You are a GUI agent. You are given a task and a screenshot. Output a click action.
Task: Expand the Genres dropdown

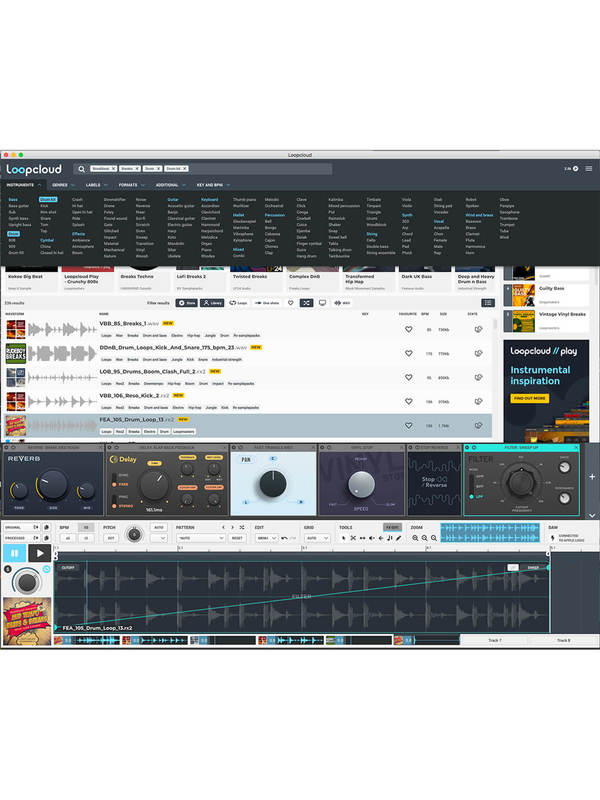pyautogui.click(x=61, y=185)
